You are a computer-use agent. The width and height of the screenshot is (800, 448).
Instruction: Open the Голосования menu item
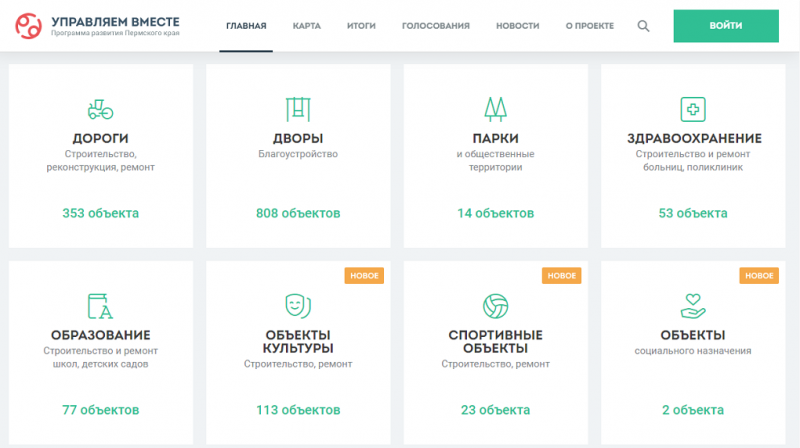[436, 26]
